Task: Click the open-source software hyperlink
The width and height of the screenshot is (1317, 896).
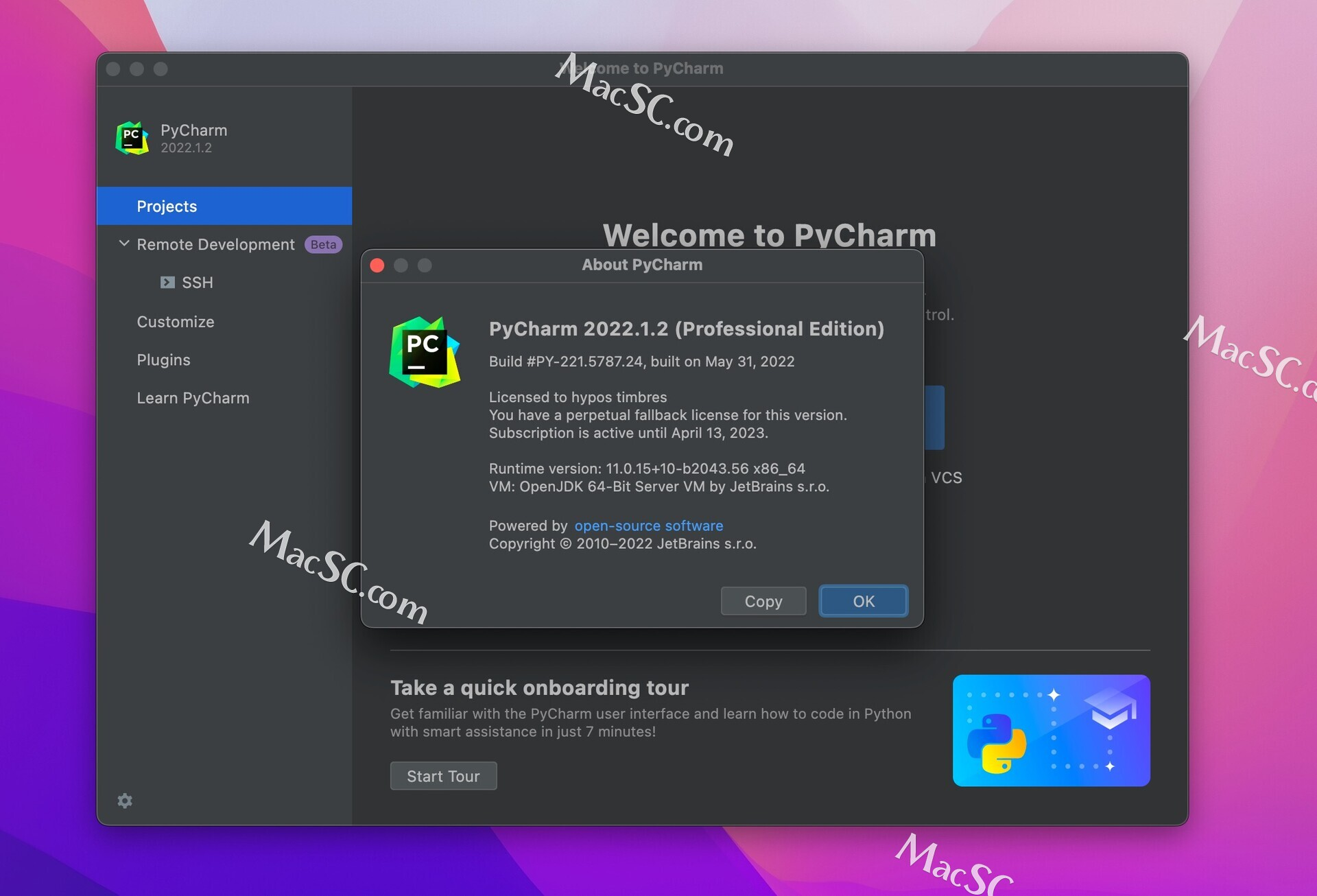Action: (x=649, y=524)
